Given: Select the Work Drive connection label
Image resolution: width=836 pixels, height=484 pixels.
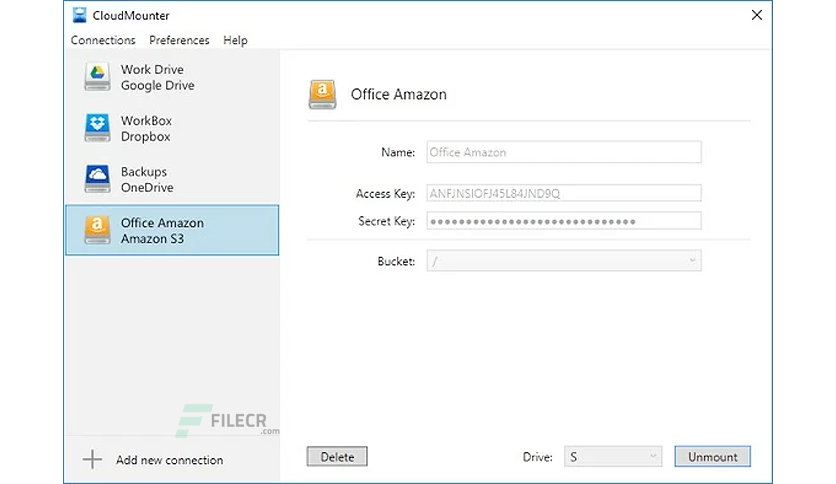Looking at the screenshot, I should [x=152, y=69].
